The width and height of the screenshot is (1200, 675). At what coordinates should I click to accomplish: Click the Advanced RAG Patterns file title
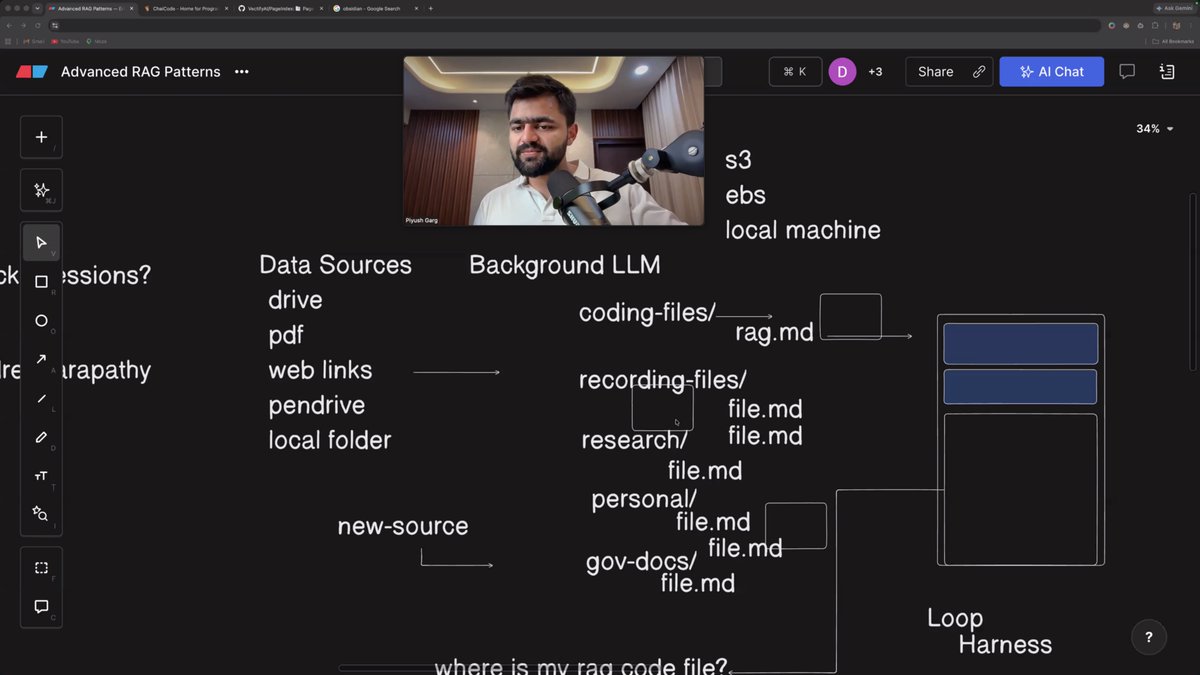point(140,72)
